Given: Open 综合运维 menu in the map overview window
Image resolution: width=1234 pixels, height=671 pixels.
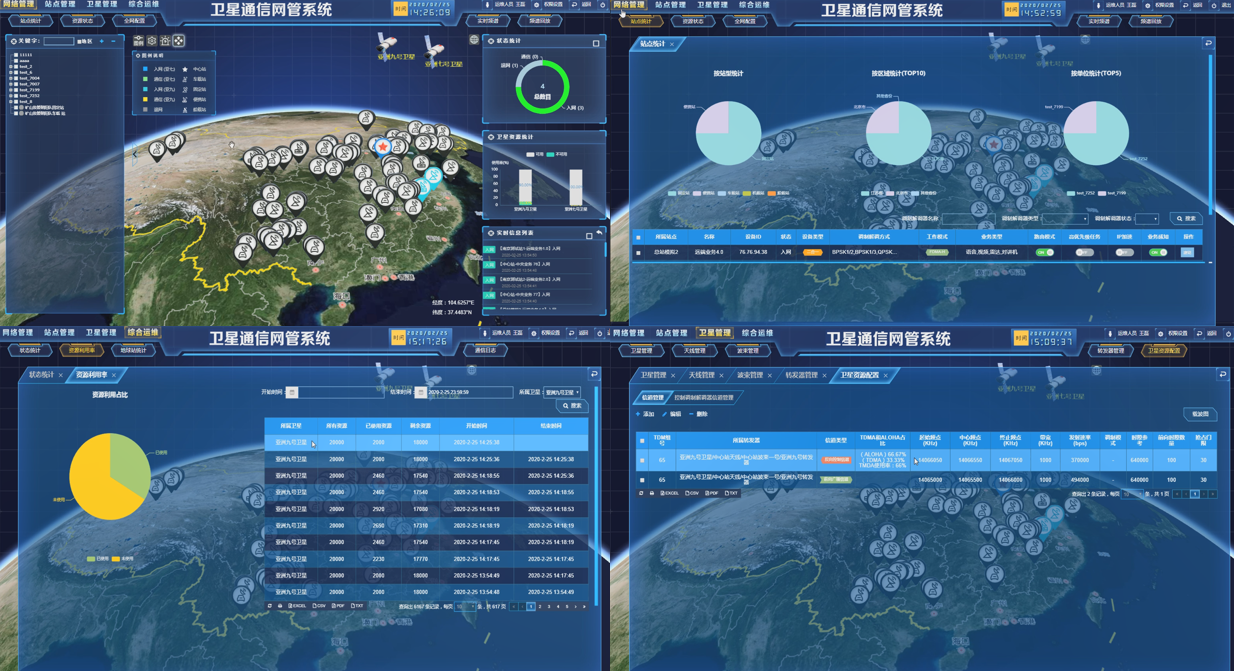Looking at the screenshot, I should [x=143, y=5].
